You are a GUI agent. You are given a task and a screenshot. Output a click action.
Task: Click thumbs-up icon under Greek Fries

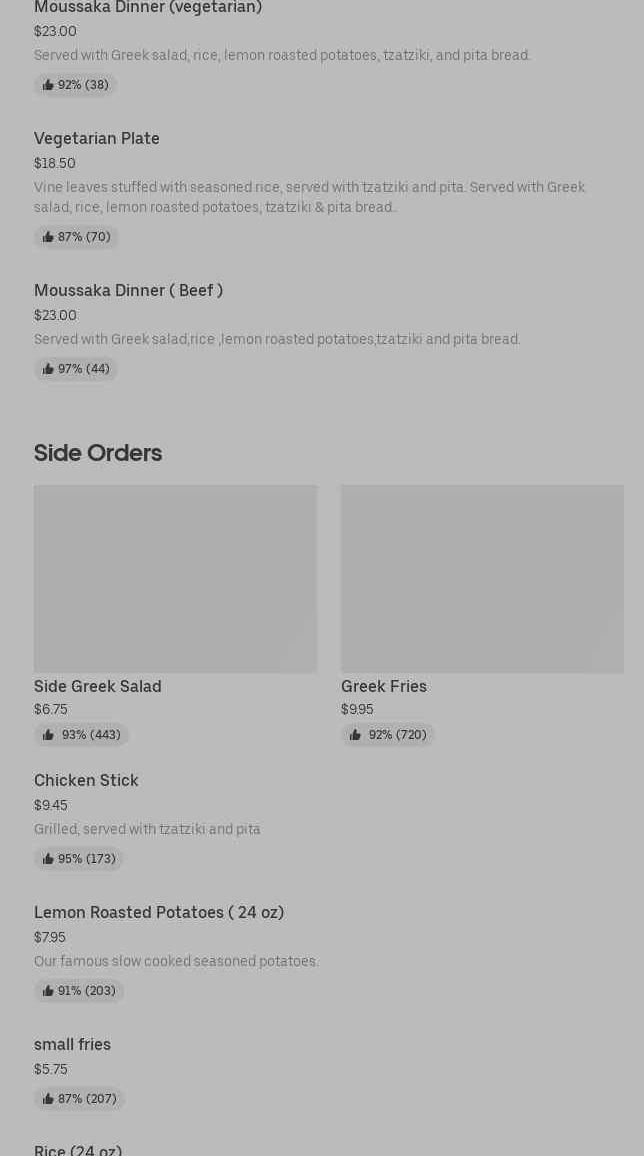click(355, 735)
